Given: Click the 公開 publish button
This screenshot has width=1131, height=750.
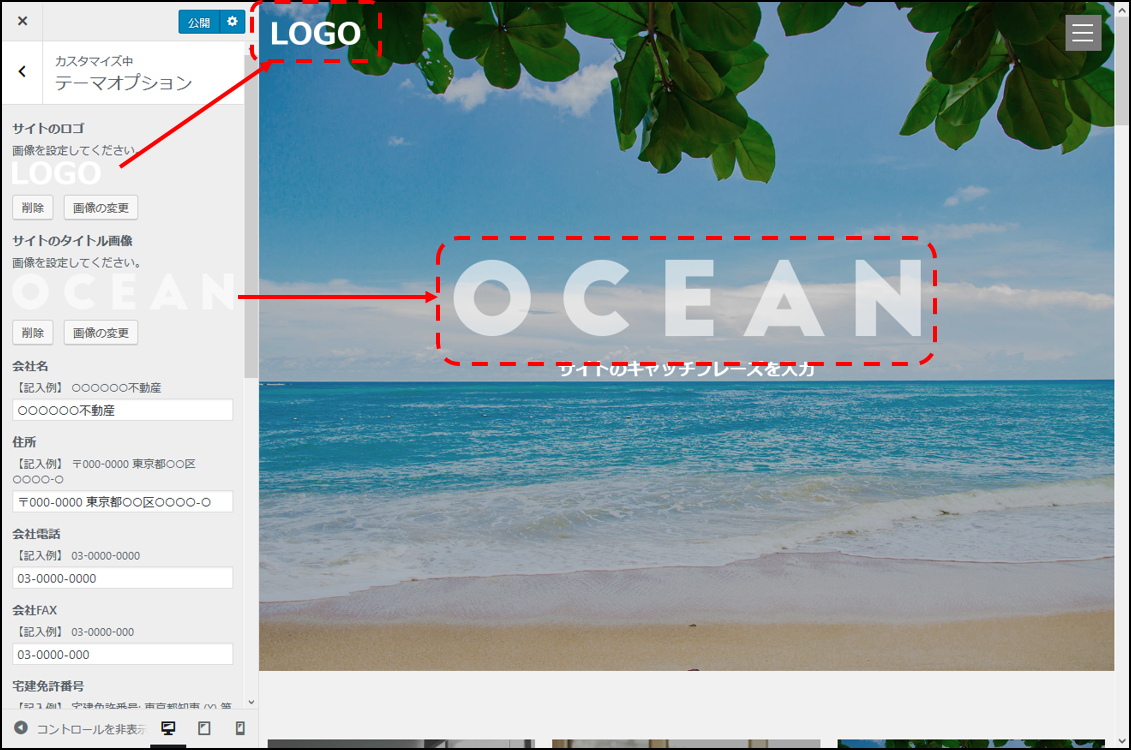Looking at the screenshot, I should point(199,22).
